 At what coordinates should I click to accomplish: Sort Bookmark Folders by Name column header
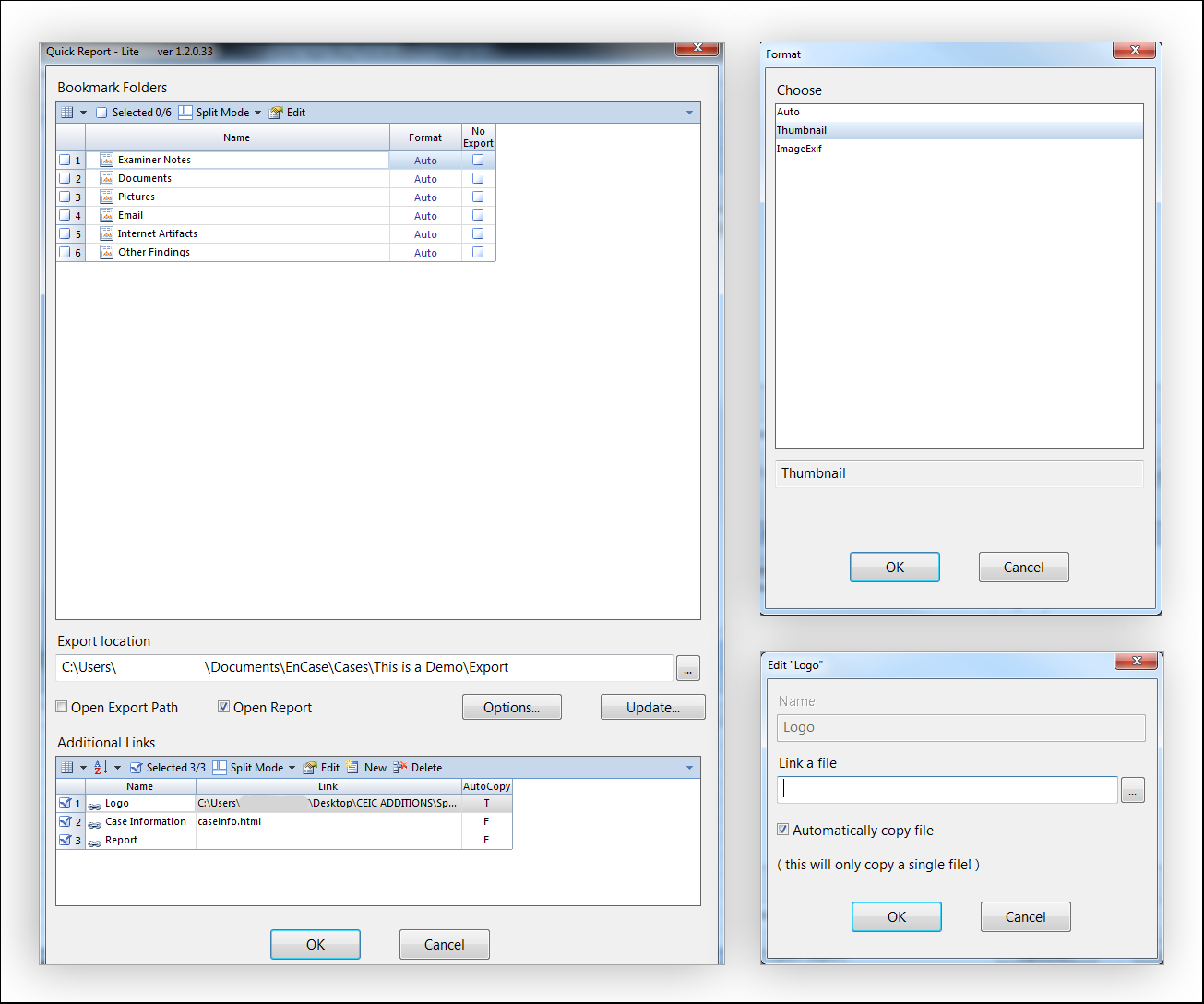pos(237,137)
